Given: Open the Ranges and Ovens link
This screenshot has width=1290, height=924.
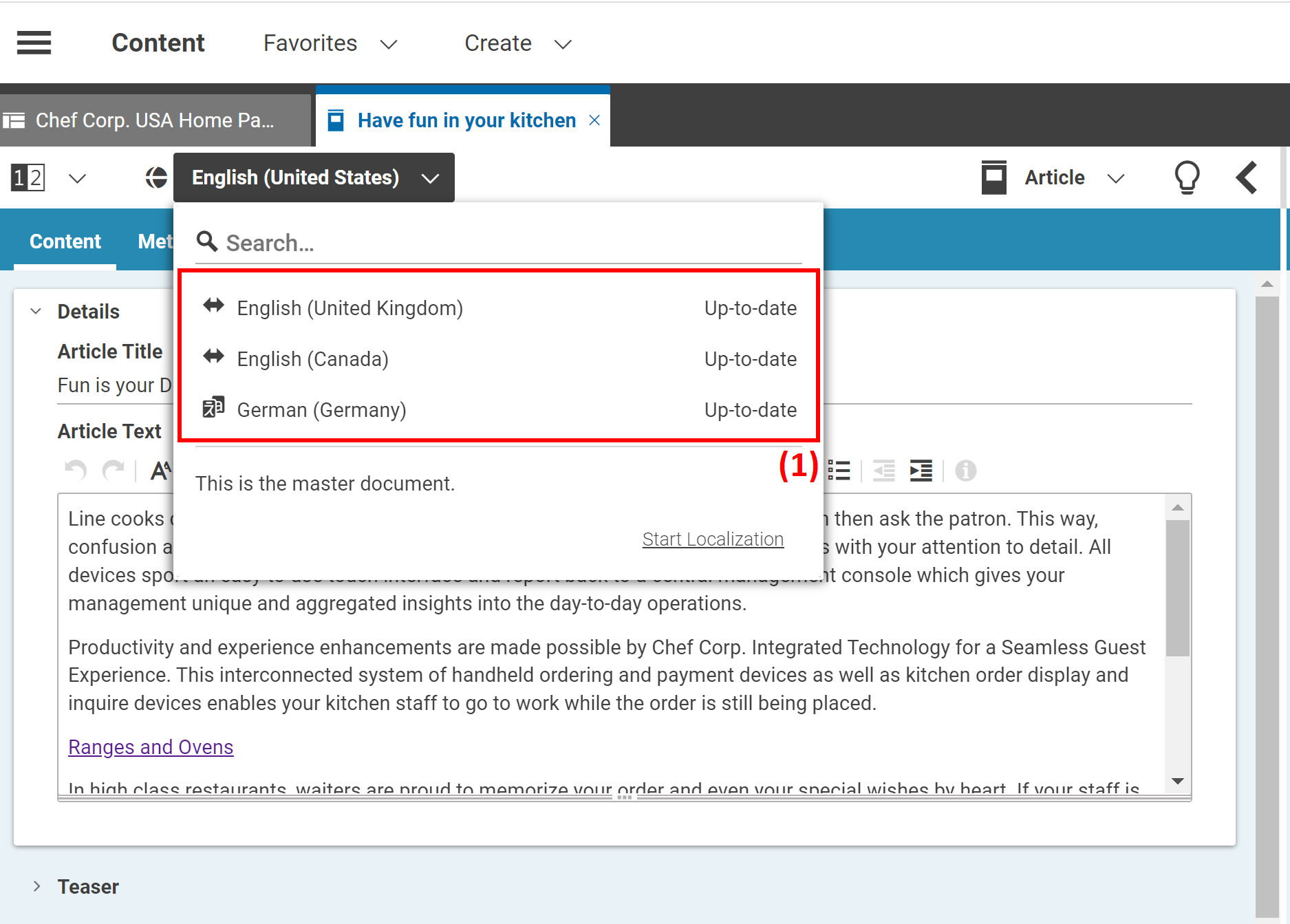Looking at the screenshot, I should point(151,747).
